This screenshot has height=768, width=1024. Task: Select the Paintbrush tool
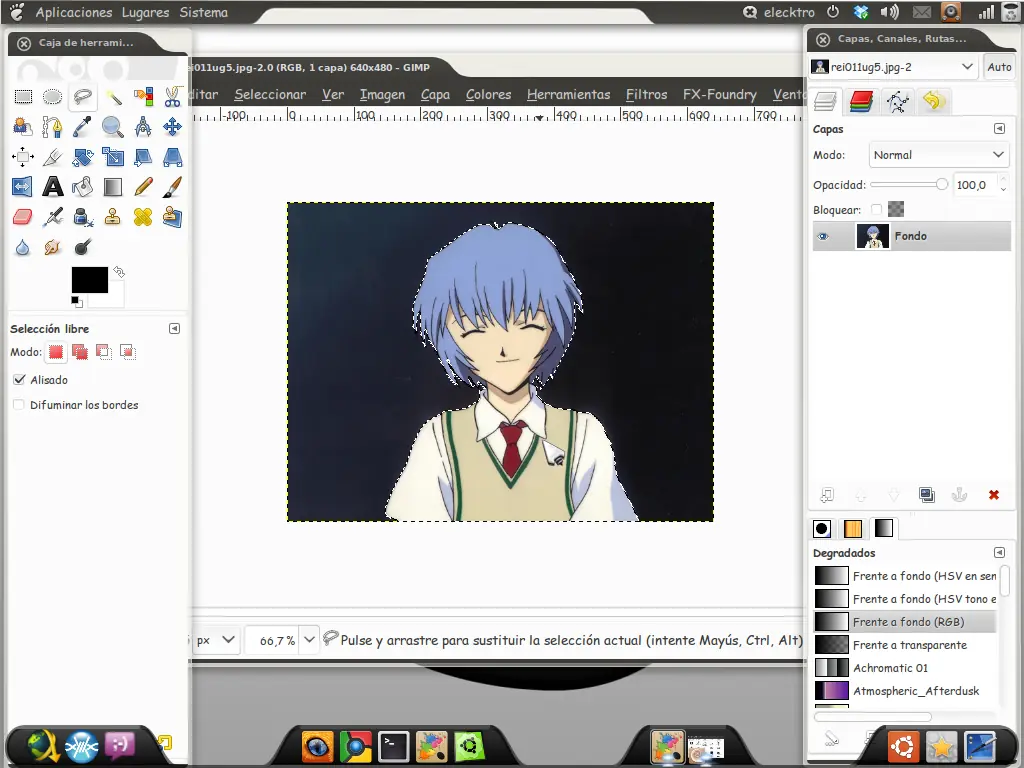172,187
